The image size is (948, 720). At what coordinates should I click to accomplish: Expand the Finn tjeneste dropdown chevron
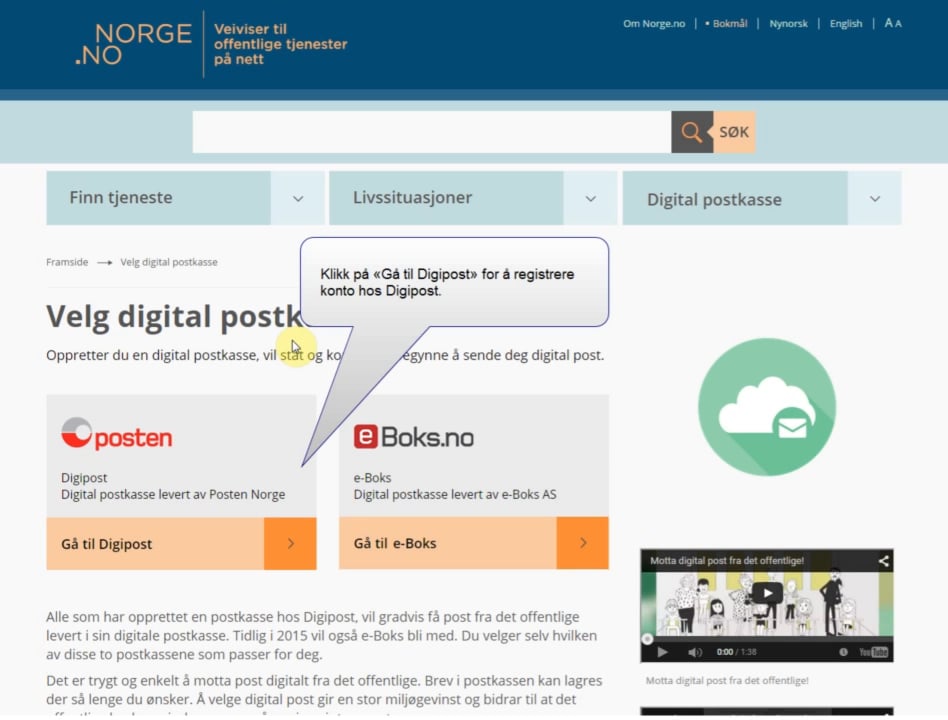(x=297, y=198)
